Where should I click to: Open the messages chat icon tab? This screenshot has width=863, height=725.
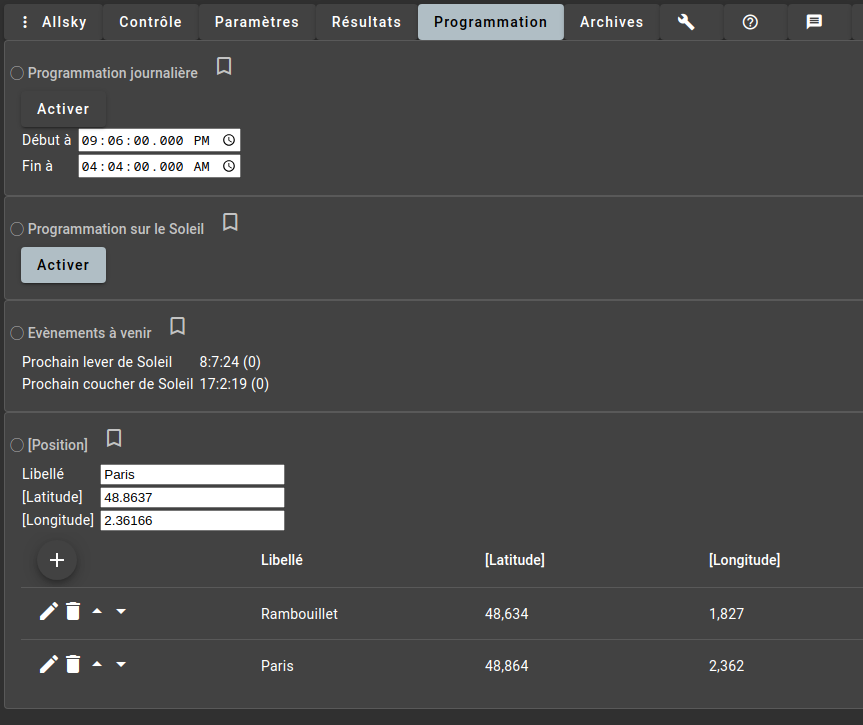click(x=814, y=22)
